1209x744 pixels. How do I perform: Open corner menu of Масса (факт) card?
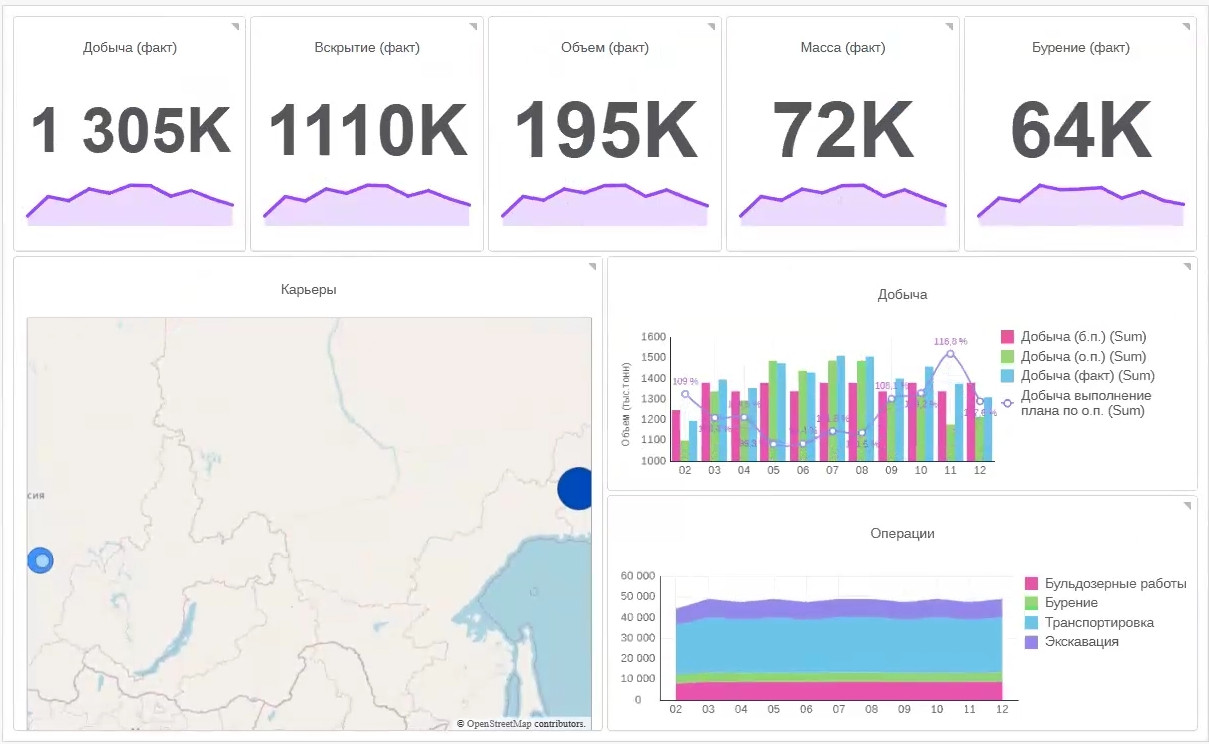click(950, 26)
